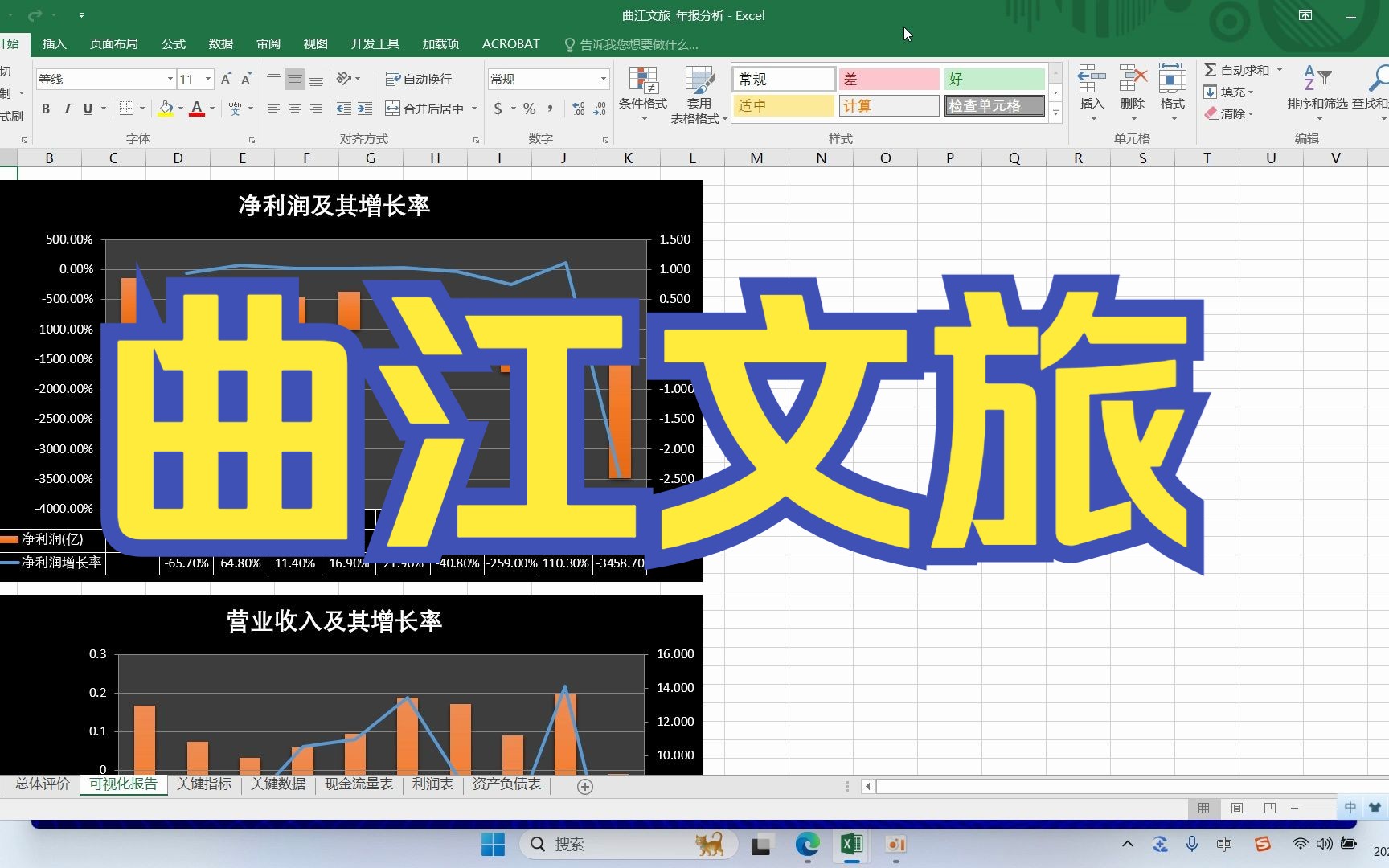Image resolution: width=1389 pixels, height=868 pixels.
Task: Decrease font size with the smaller A
Action: 246,79
